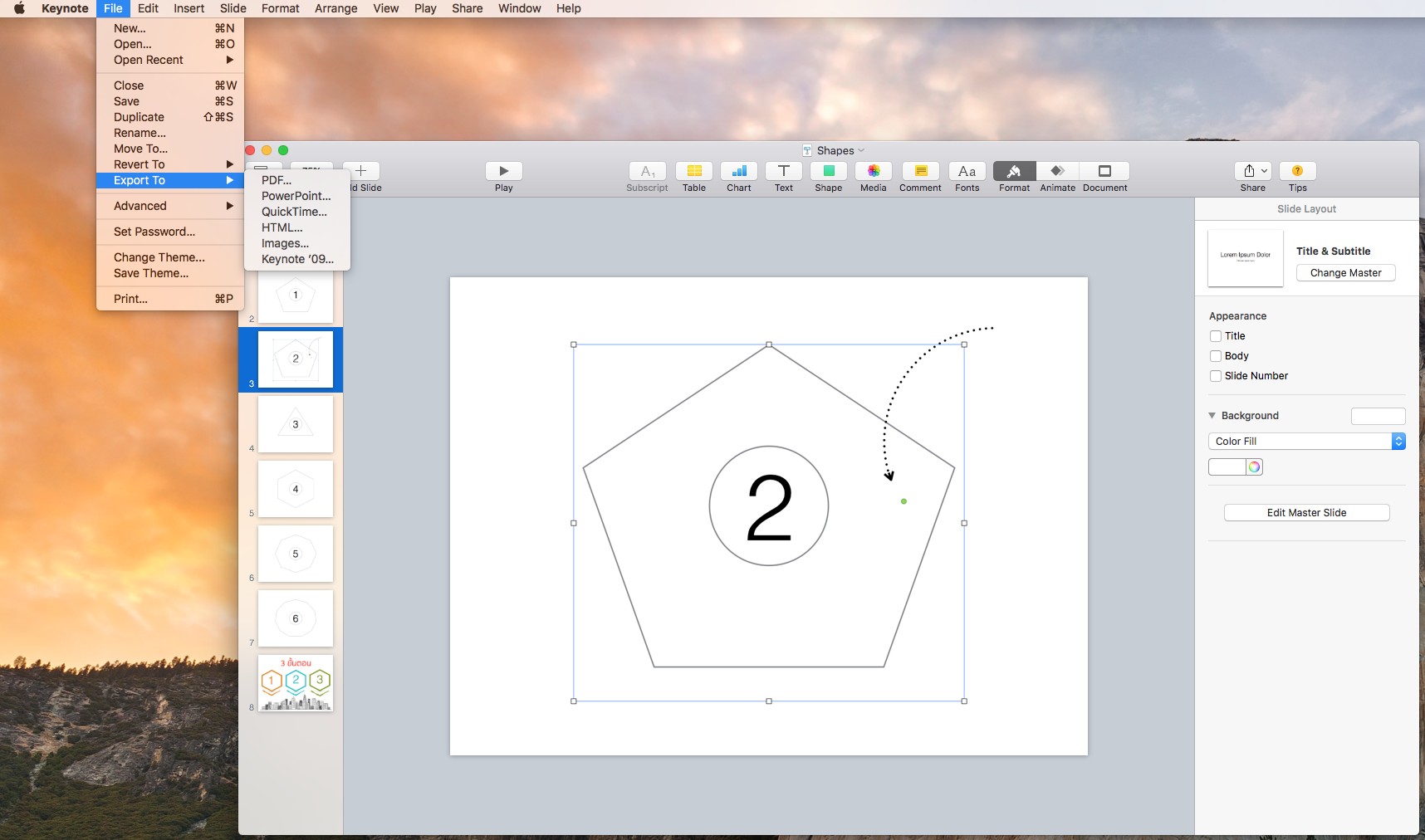
Task: Click the Edit Master Slide button
Action: (1305, 512)
